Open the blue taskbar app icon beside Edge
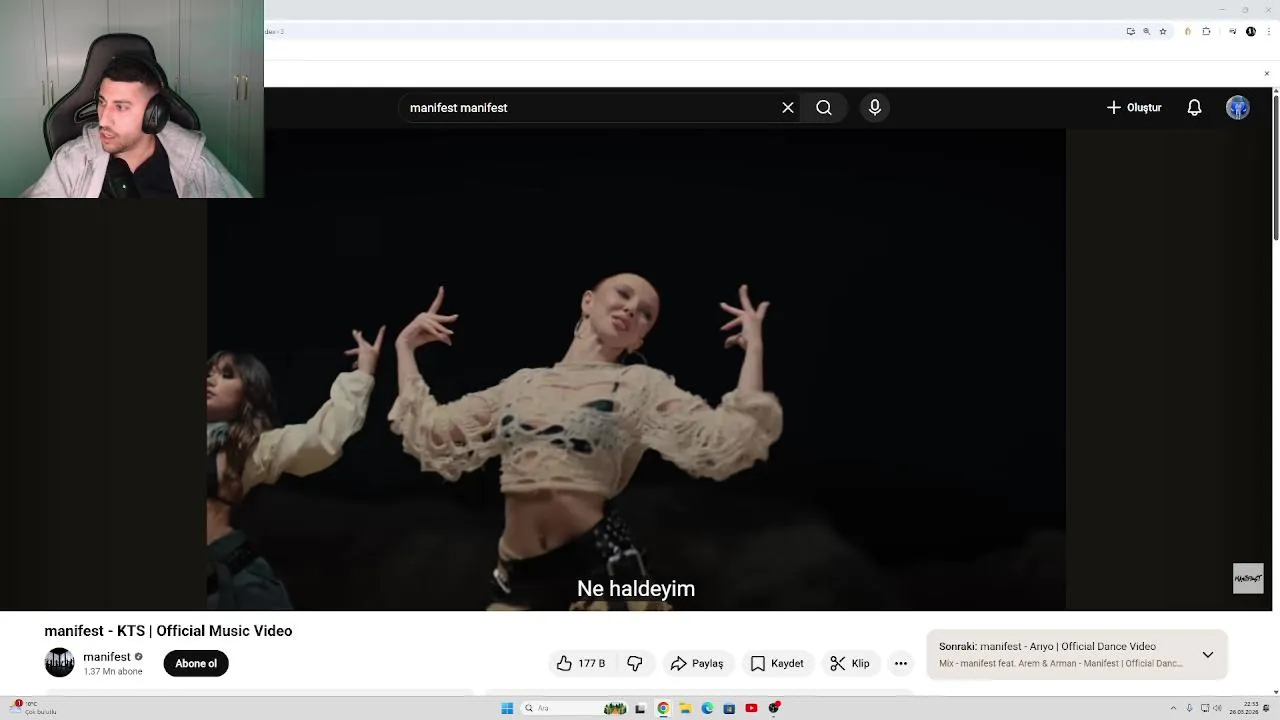The width and height of the screenshot is (1280, 720). pos(729,708)
